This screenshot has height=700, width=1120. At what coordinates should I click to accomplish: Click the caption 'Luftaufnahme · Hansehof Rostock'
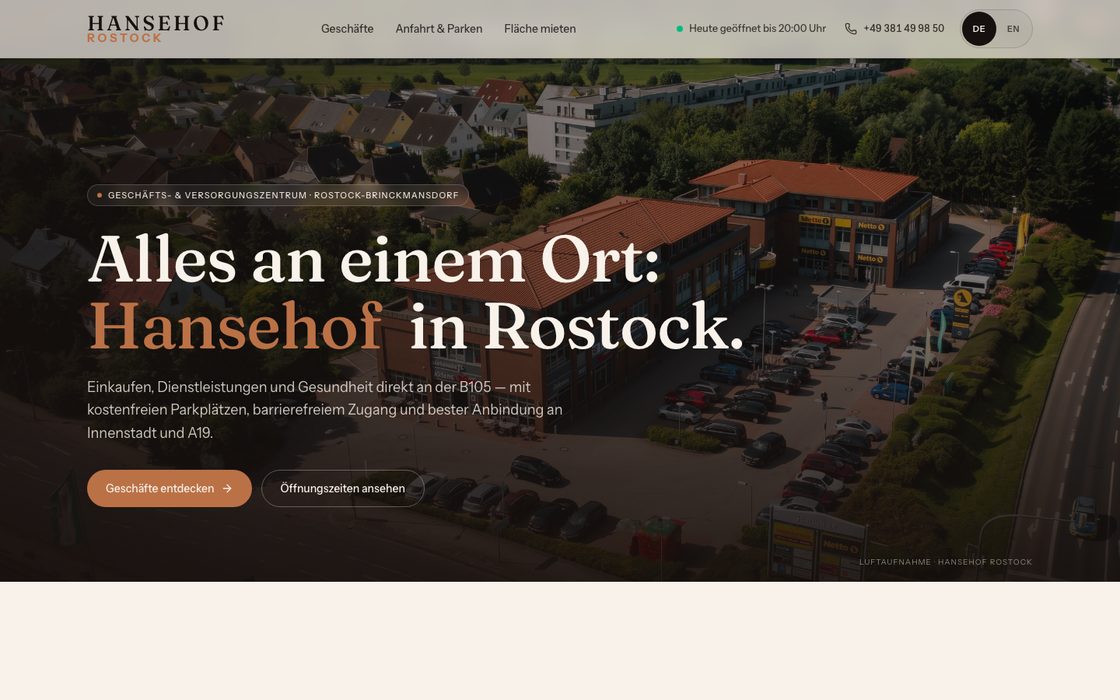click(x=945, y=562)
